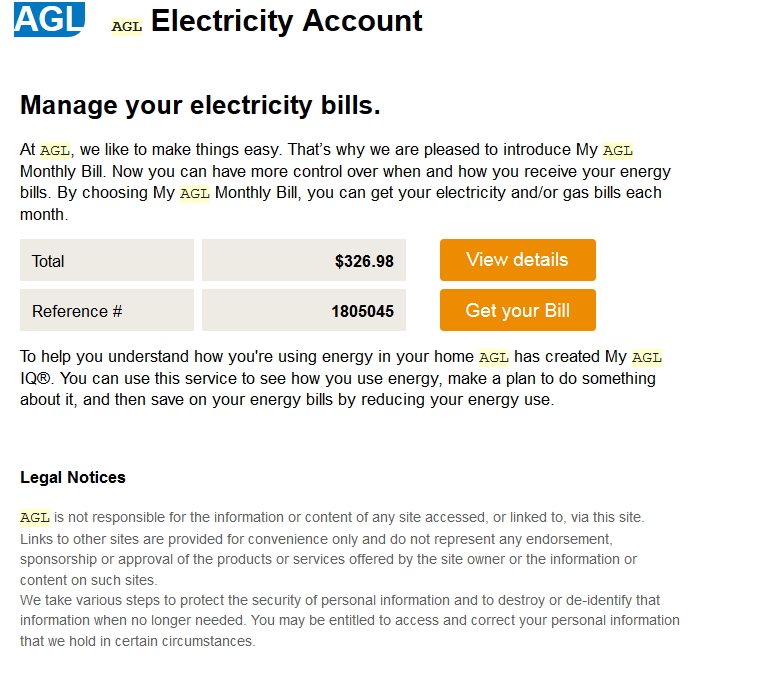Click the 'IQ®' text
The height and width of the screenshot is (687, 768).
click(x=36, y=380)
